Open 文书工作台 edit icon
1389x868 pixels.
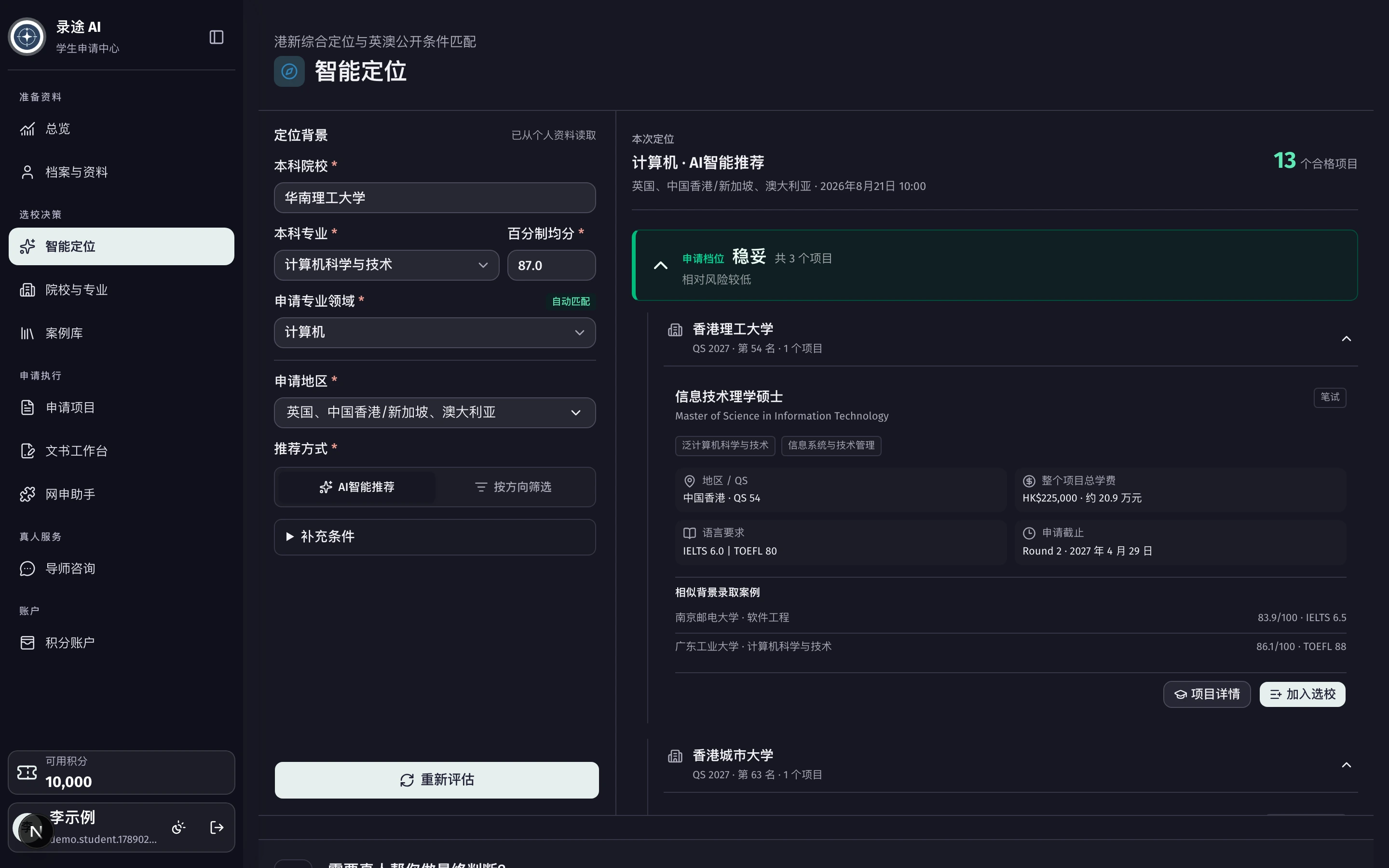[27, 451]
